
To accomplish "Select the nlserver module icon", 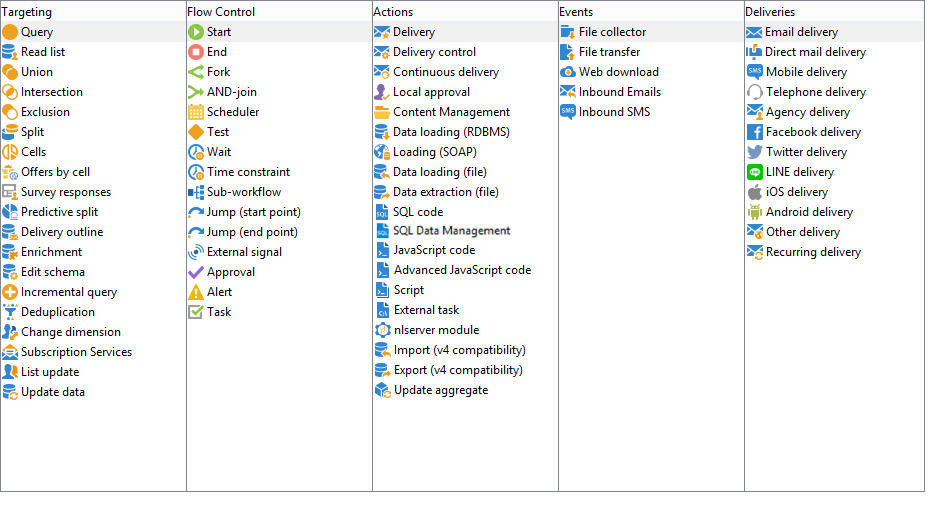I will pyautogui.click(x=382, y=330).
